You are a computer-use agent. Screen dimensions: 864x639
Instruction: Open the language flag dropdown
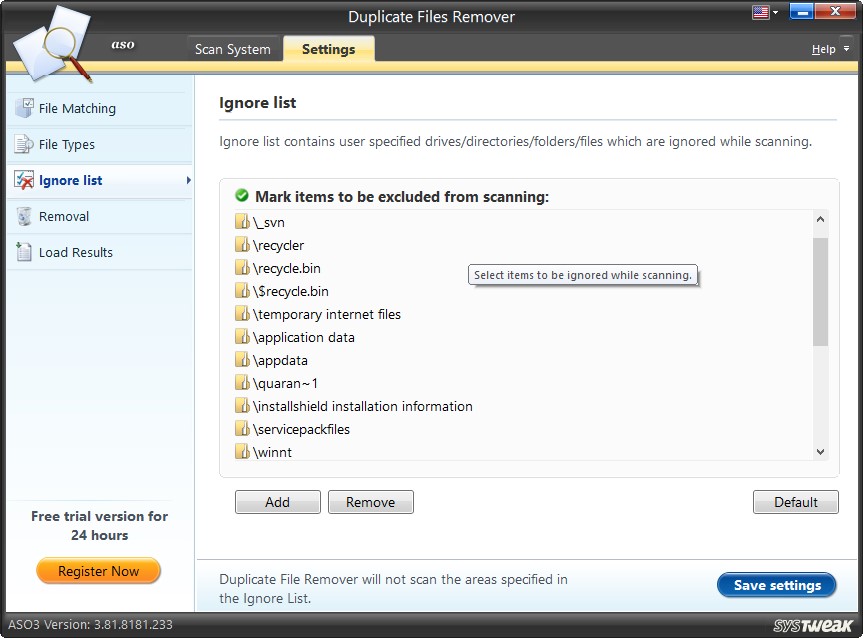[763, 11]
